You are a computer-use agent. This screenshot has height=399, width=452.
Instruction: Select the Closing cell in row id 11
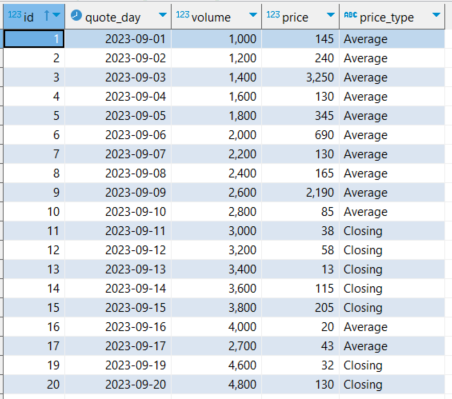[x=392, y=231]
